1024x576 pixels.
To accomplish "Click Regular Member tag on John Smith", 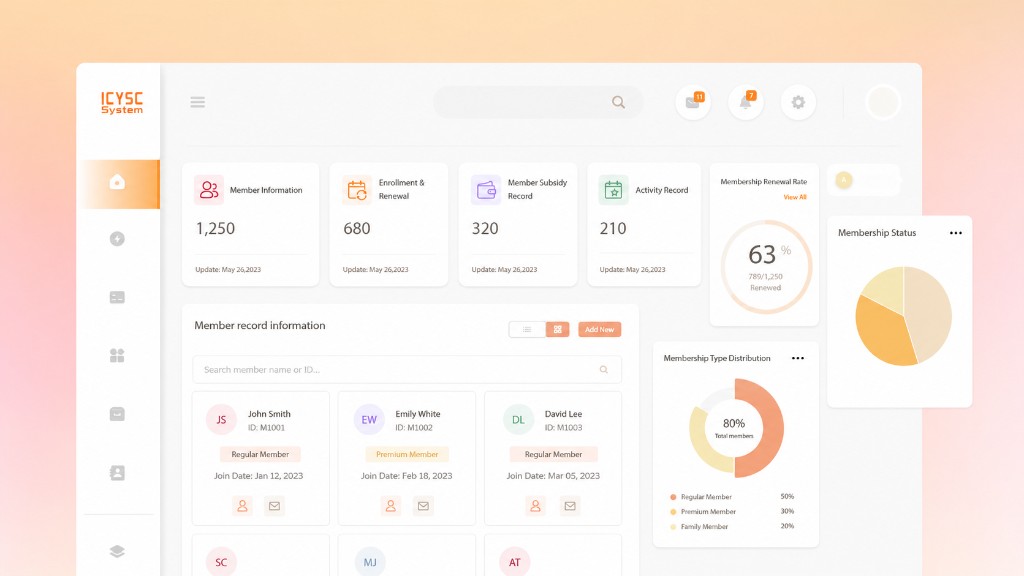I will [260, 454].
